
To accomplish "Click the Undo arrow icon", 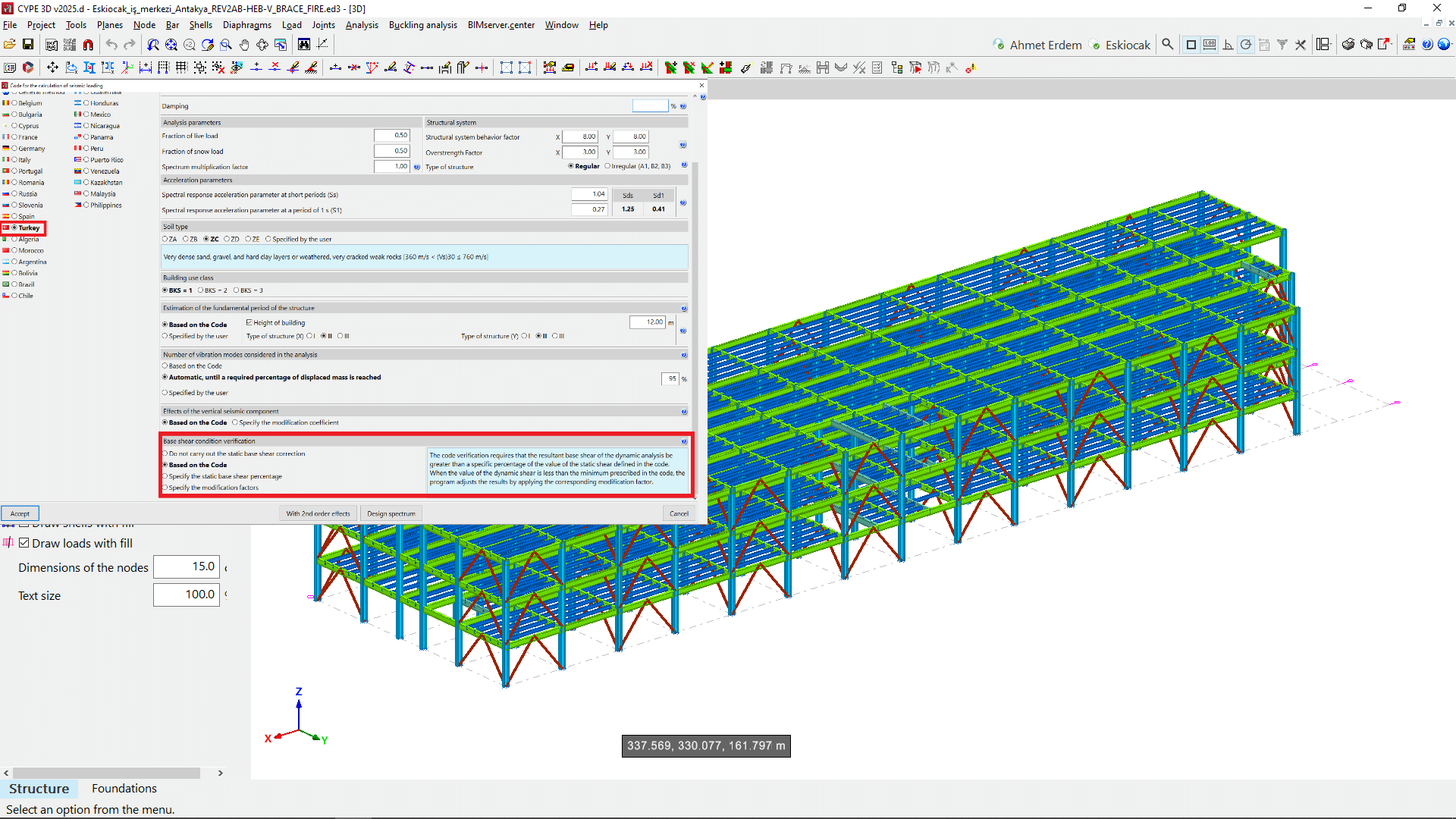I will point(111,45).
